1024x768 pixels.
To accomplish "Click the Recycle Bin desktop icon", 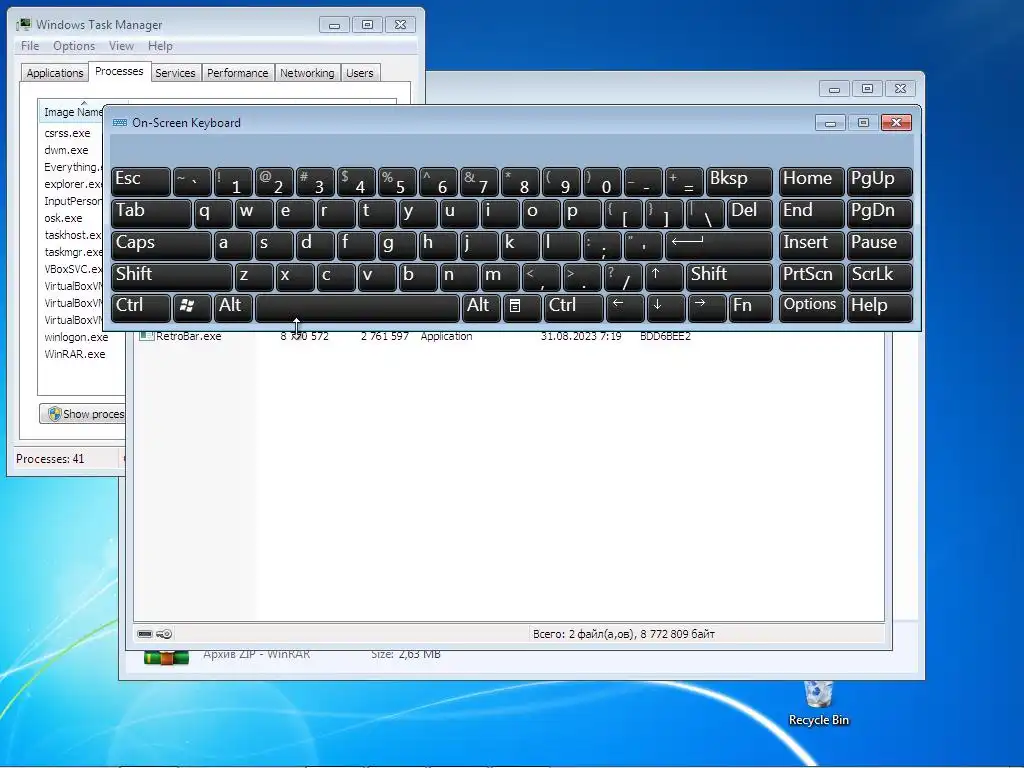I will 818,704.
